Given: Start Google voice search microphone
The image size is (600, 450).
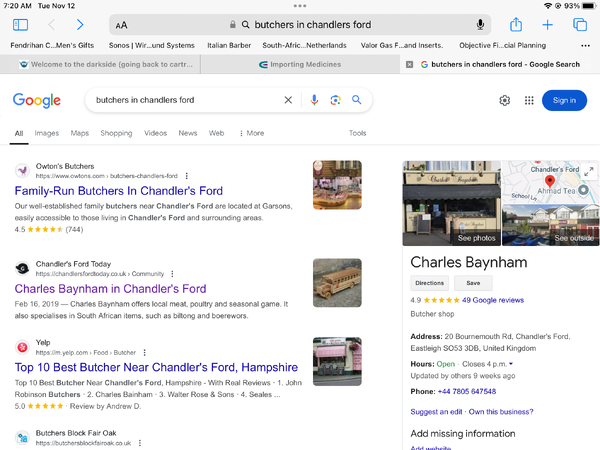Looking at the screenshot, I should tap(314, 100).
